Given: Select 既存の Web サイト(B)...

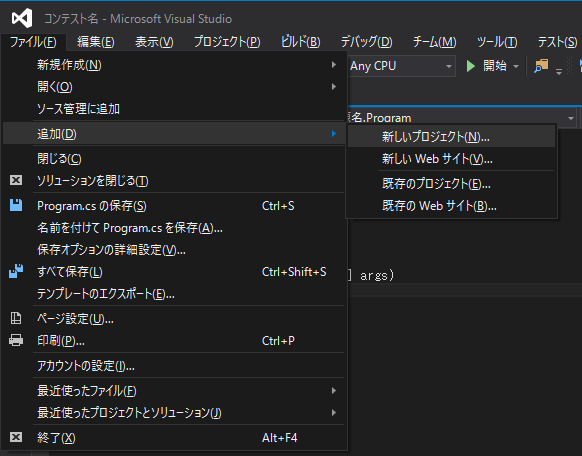Looking at the screenshot, I should coord(451,205).
